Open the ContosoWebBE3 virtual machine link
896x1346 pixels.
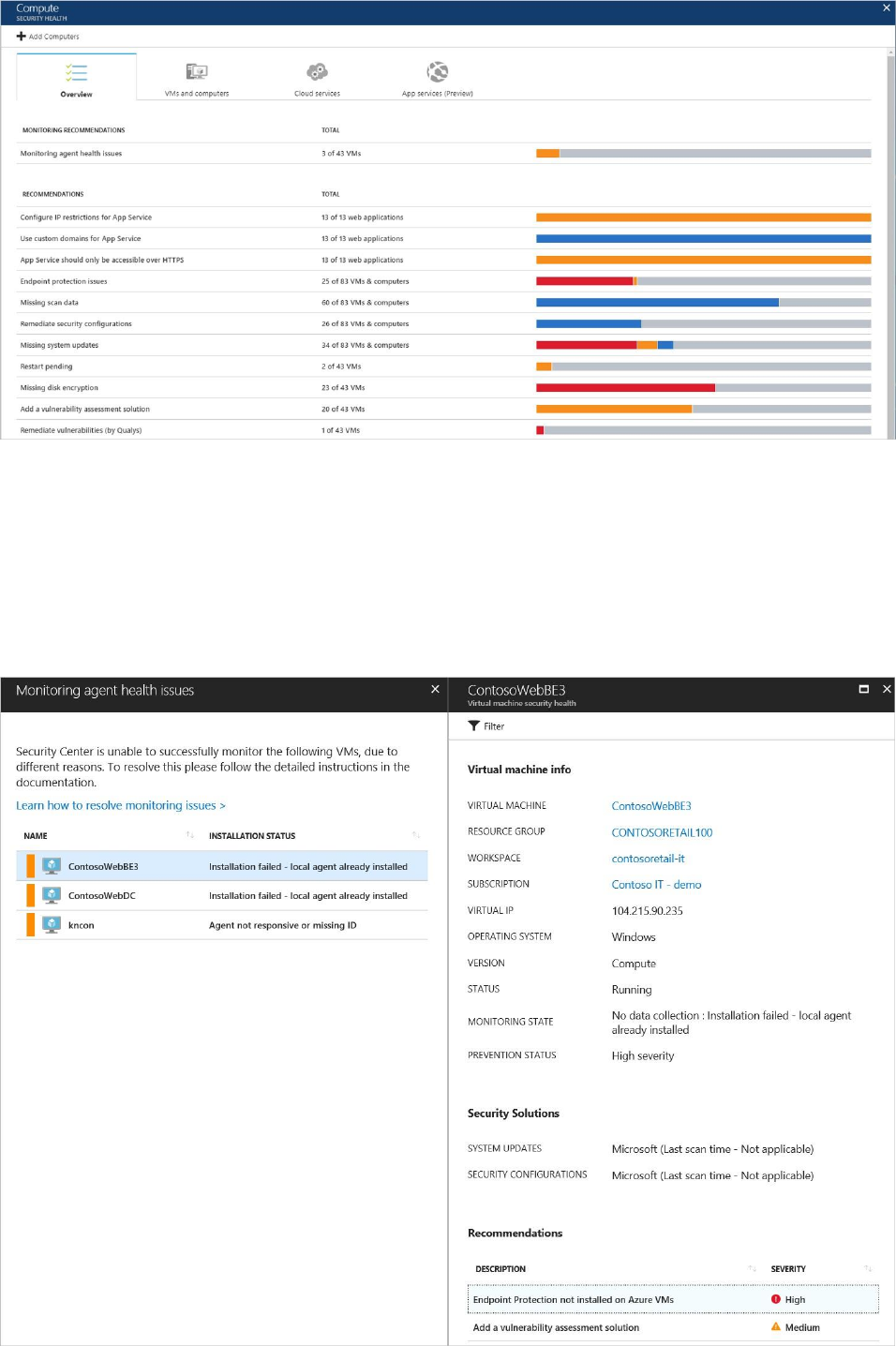(x=651, y=806)
